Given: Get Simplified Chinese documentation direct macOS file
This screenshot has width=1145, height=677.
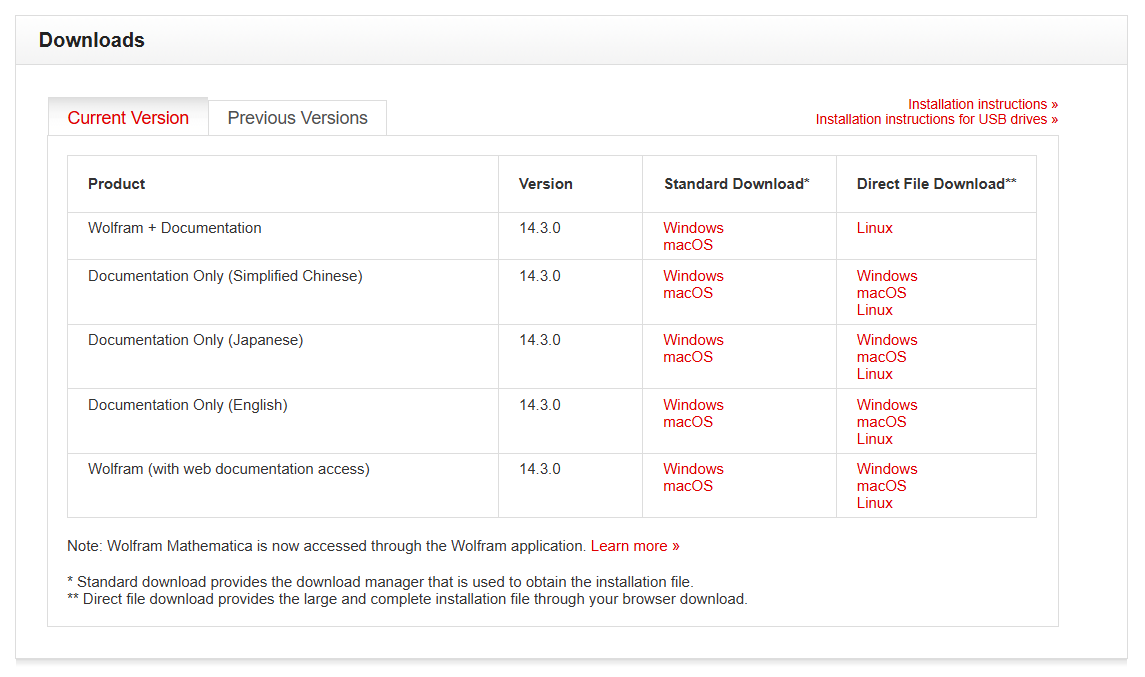Looking at the screenshot, I should coord(881,293).
